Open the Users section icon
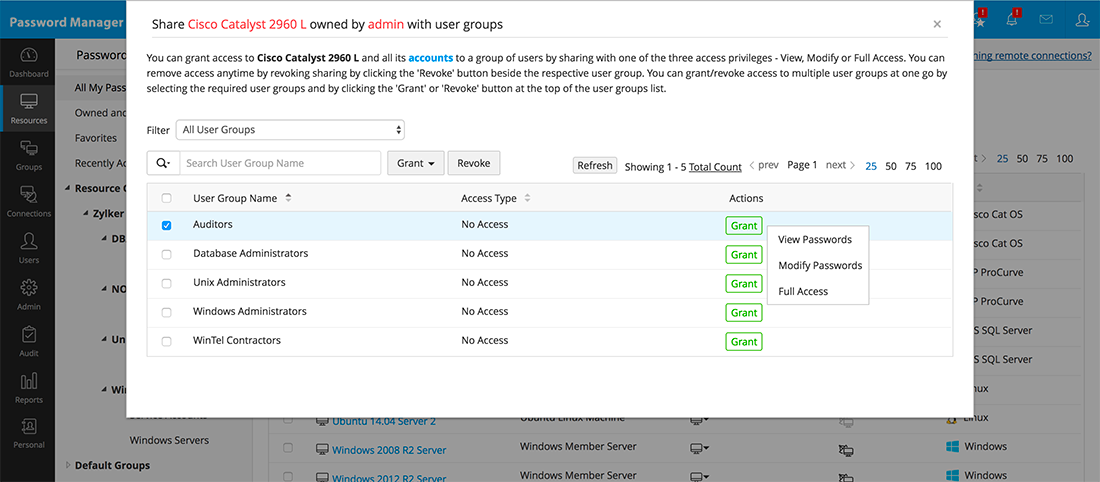 click(29, 247)
